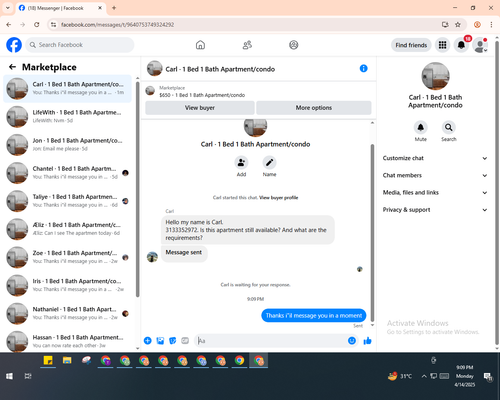Click the sent message Thanks bubble
The height and width of the screenshot is (400, 500).
click(314, 315)
